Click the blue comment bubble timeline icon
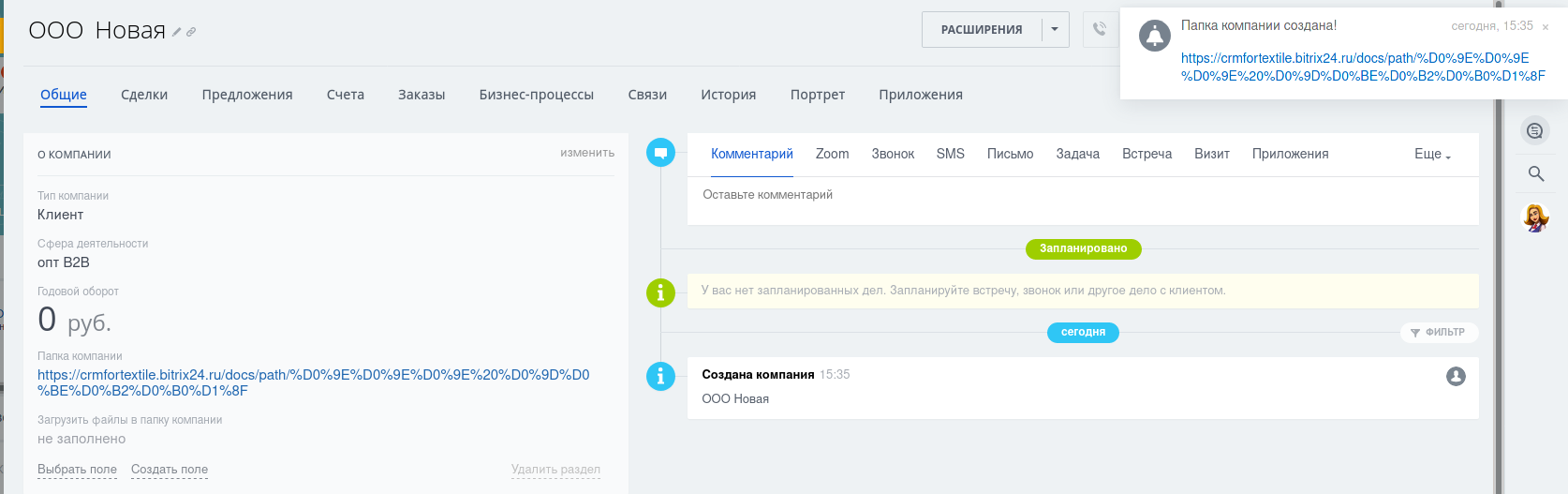Viewport: 1568px width, 494px height. (660, 152)
